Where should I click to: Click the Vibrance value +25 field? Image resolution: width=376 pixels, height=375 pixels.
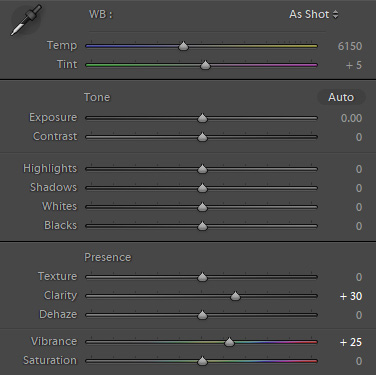(x=351, y=342)
